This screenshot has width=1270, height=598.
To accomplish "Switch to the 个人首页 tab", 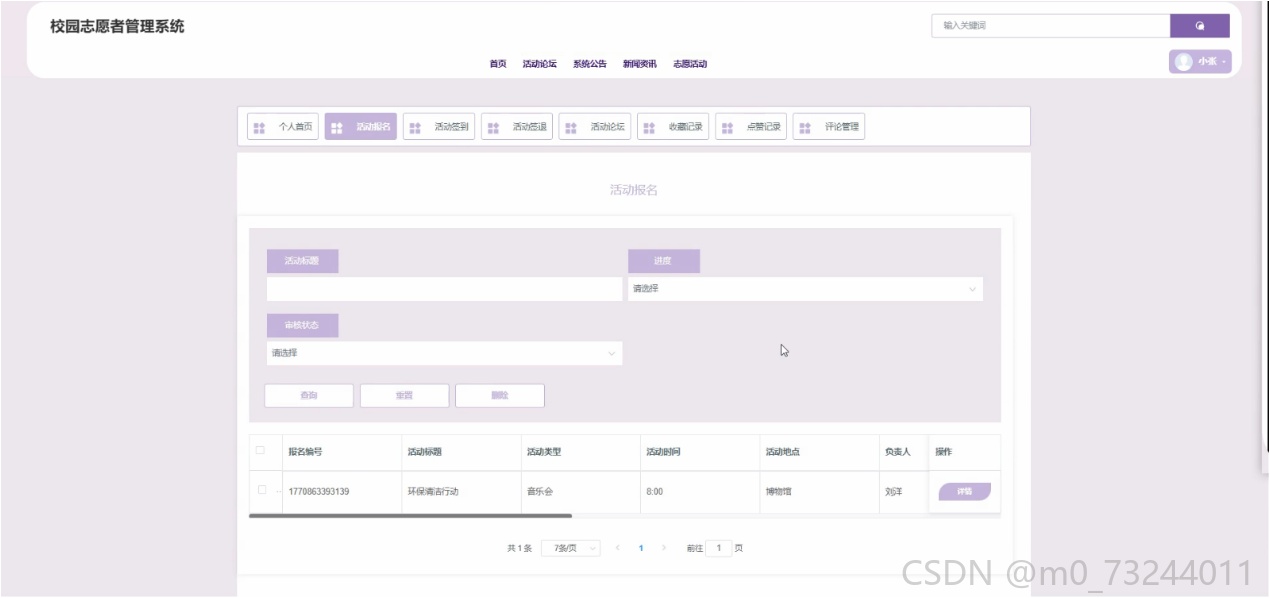I will point(283,127).
